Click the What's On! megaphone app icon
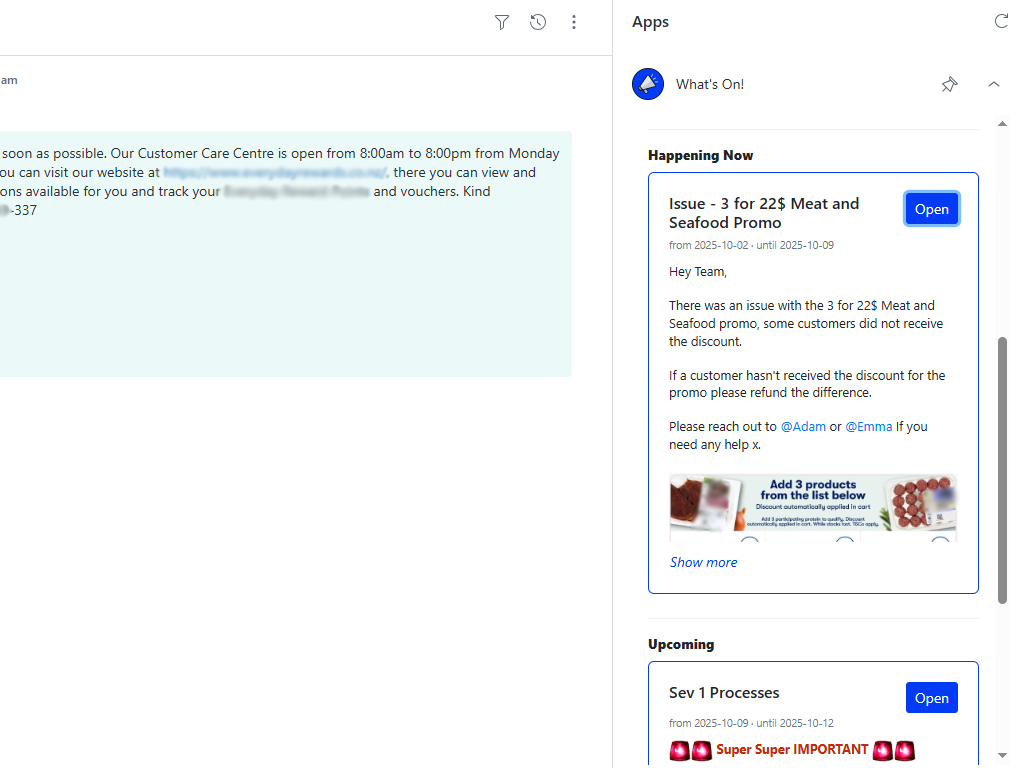Screen dimensions: 1024x768 pos(647,84)
